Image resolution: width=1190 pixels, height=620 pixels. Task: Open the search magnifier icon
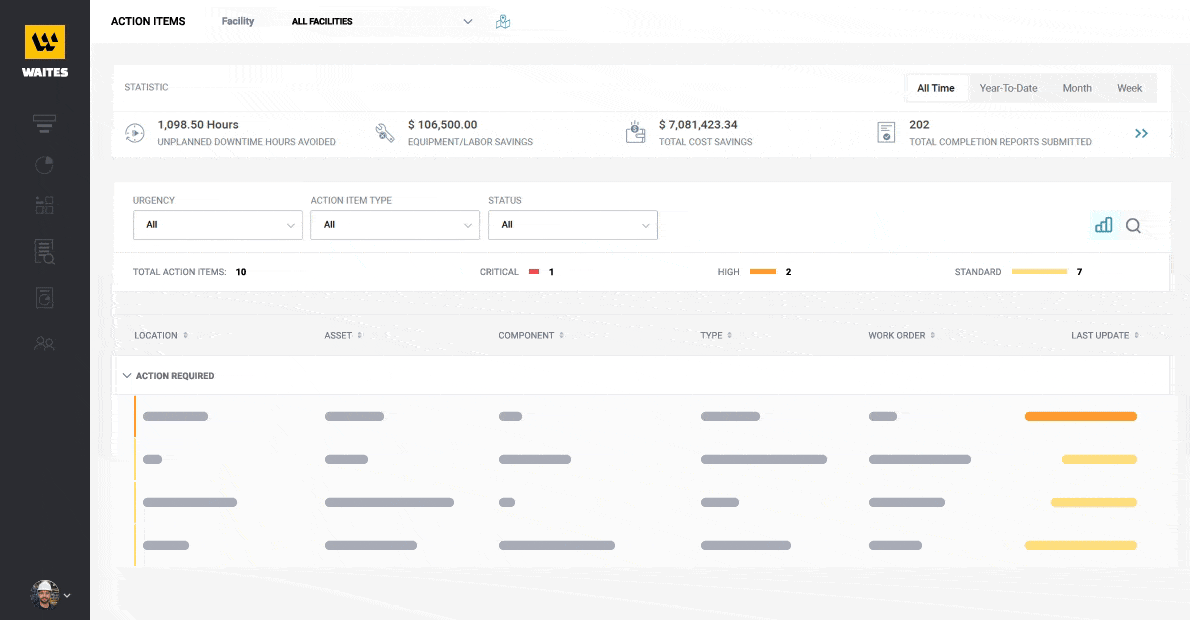pyautogui.click(x=1133, y=225)
